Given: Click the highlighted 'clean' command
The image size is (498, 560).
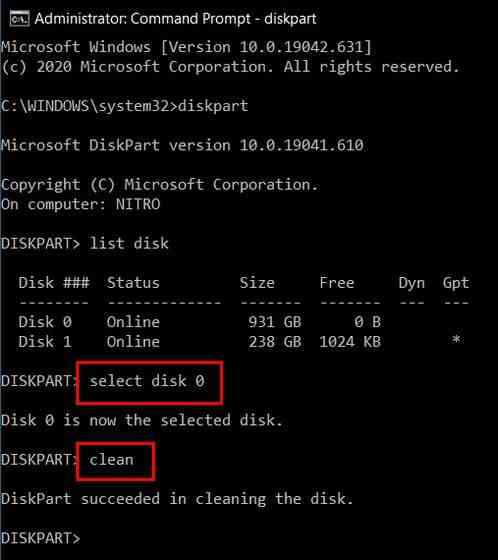Looking at the screenshot, I should pos(111,460).
